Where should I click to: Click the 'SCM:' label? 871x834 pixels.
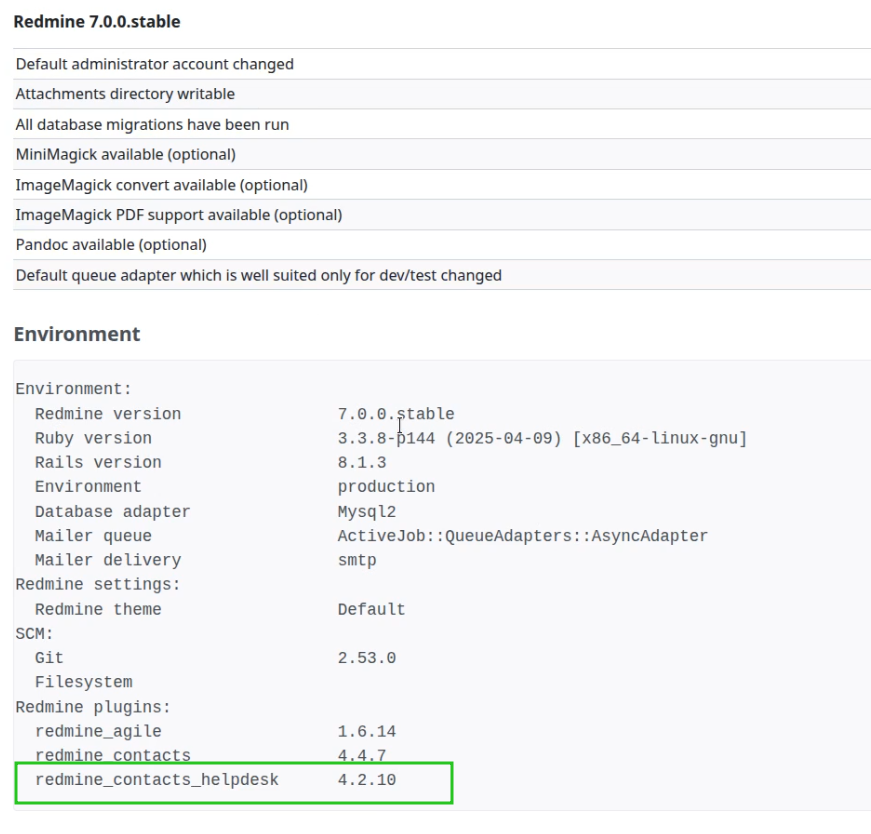34,634
